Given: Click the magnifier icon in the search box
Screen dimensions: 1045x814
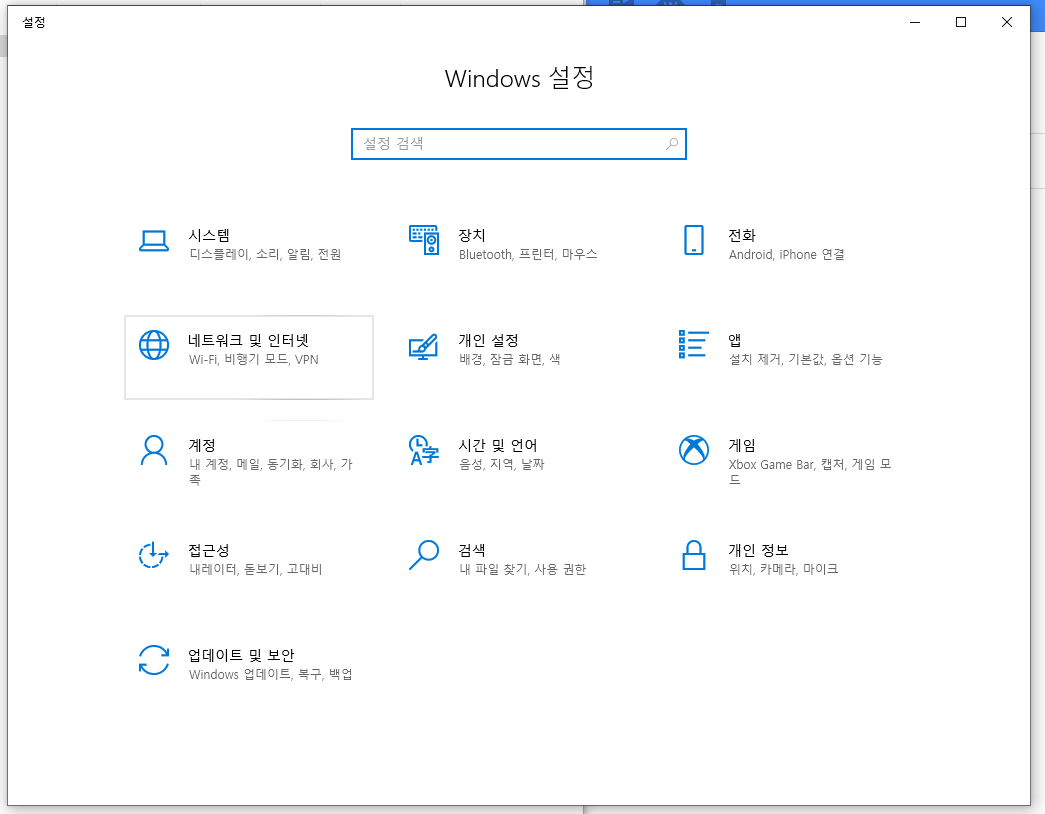Looking at the screenshot, I should click(672, 143).
